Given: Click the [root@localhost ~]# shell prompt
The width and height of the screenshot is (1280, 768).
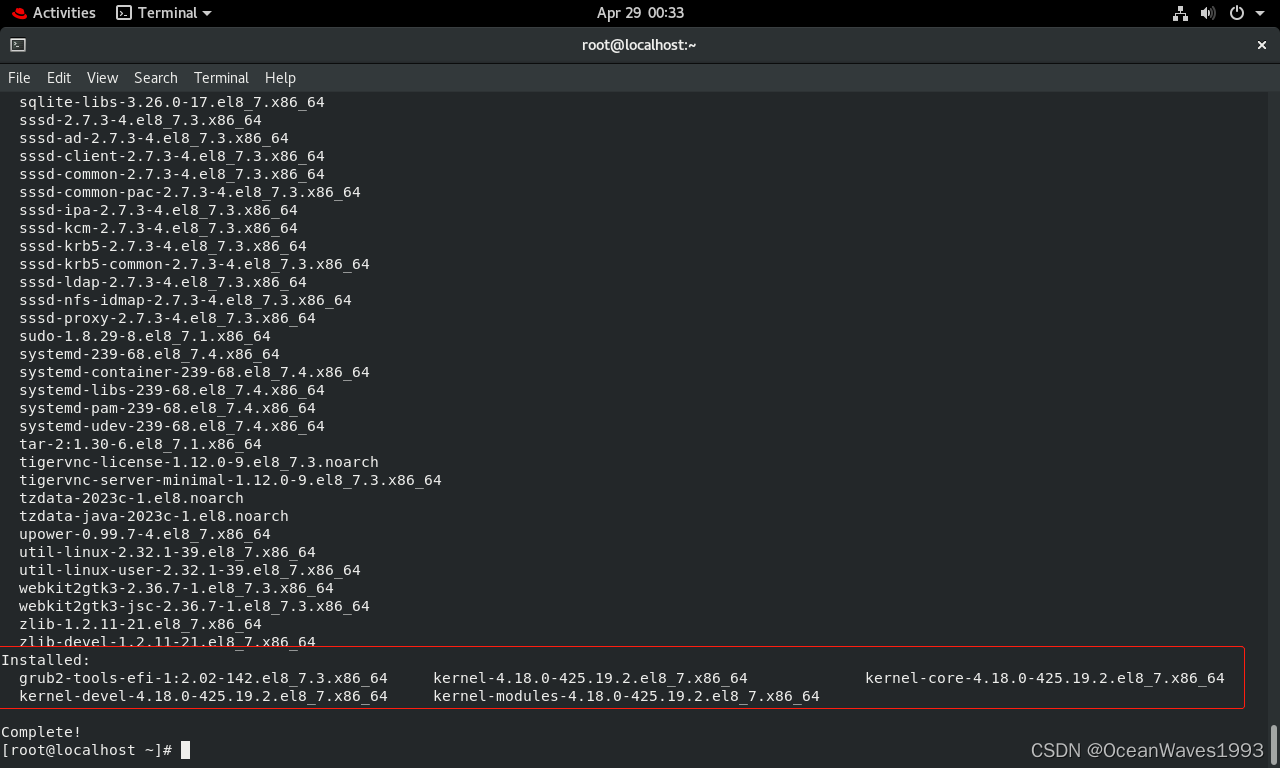Looking at the screenshot, I should click(x=87, y=750).
